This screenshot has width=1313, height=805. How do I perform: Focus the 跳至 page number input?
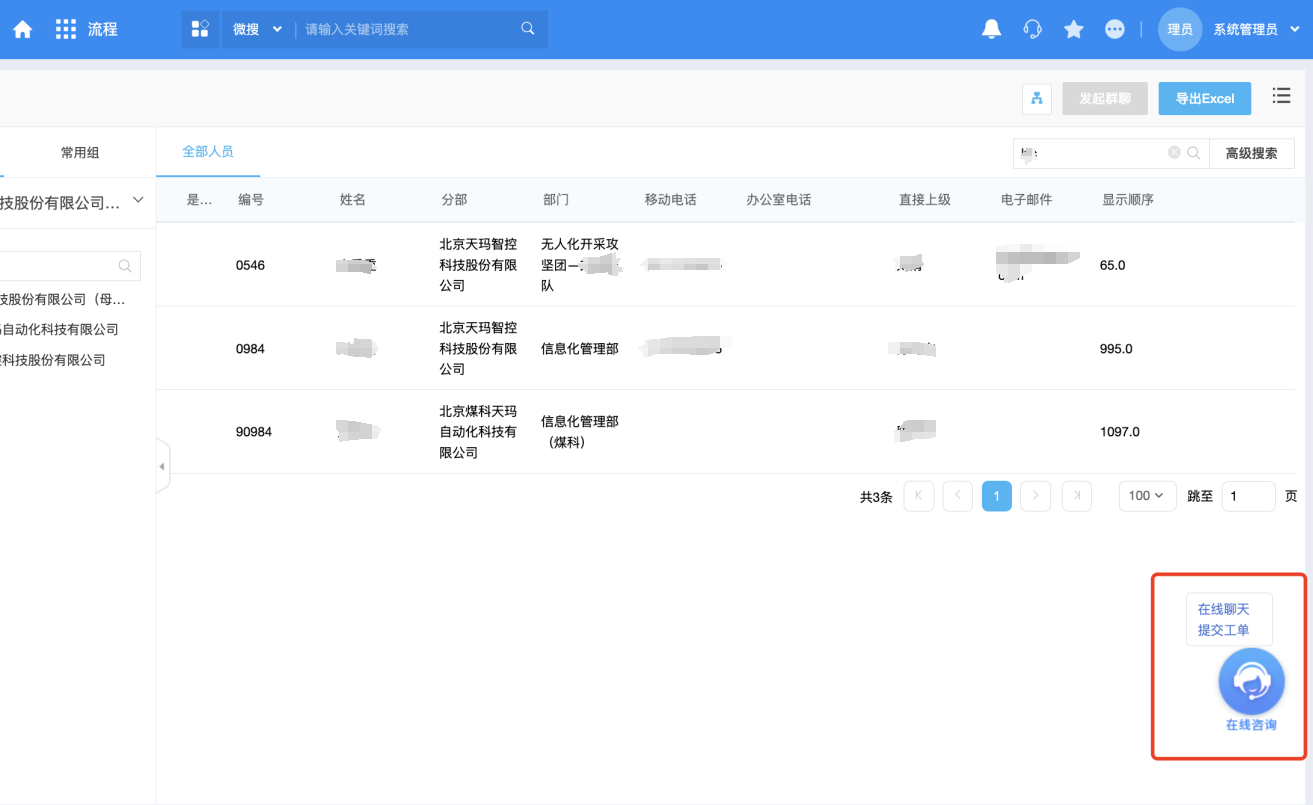pyautogui.click(x=1249, y=496)
